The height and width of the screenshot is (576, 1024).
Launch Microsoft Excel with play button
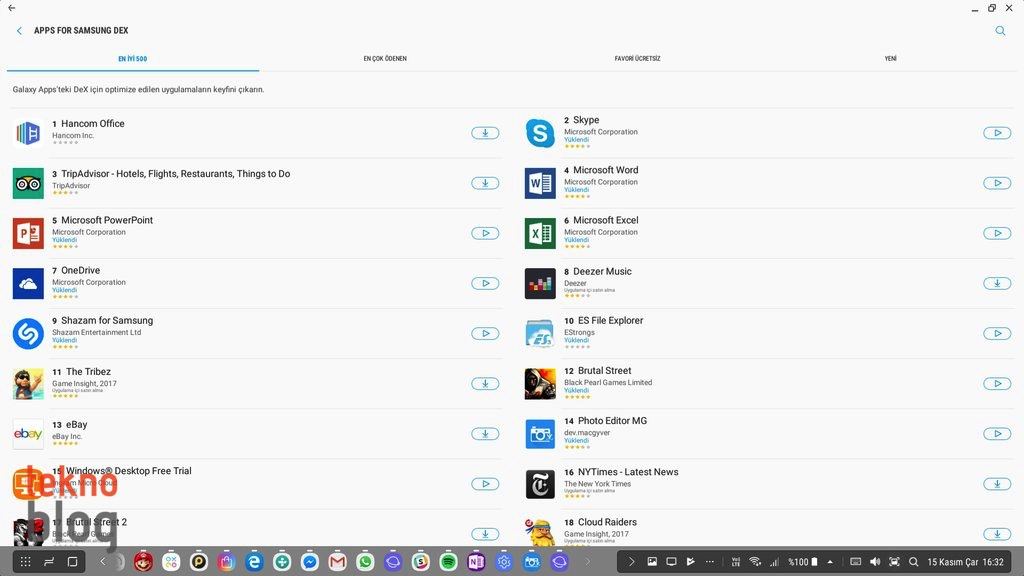(x=997, y=233)
